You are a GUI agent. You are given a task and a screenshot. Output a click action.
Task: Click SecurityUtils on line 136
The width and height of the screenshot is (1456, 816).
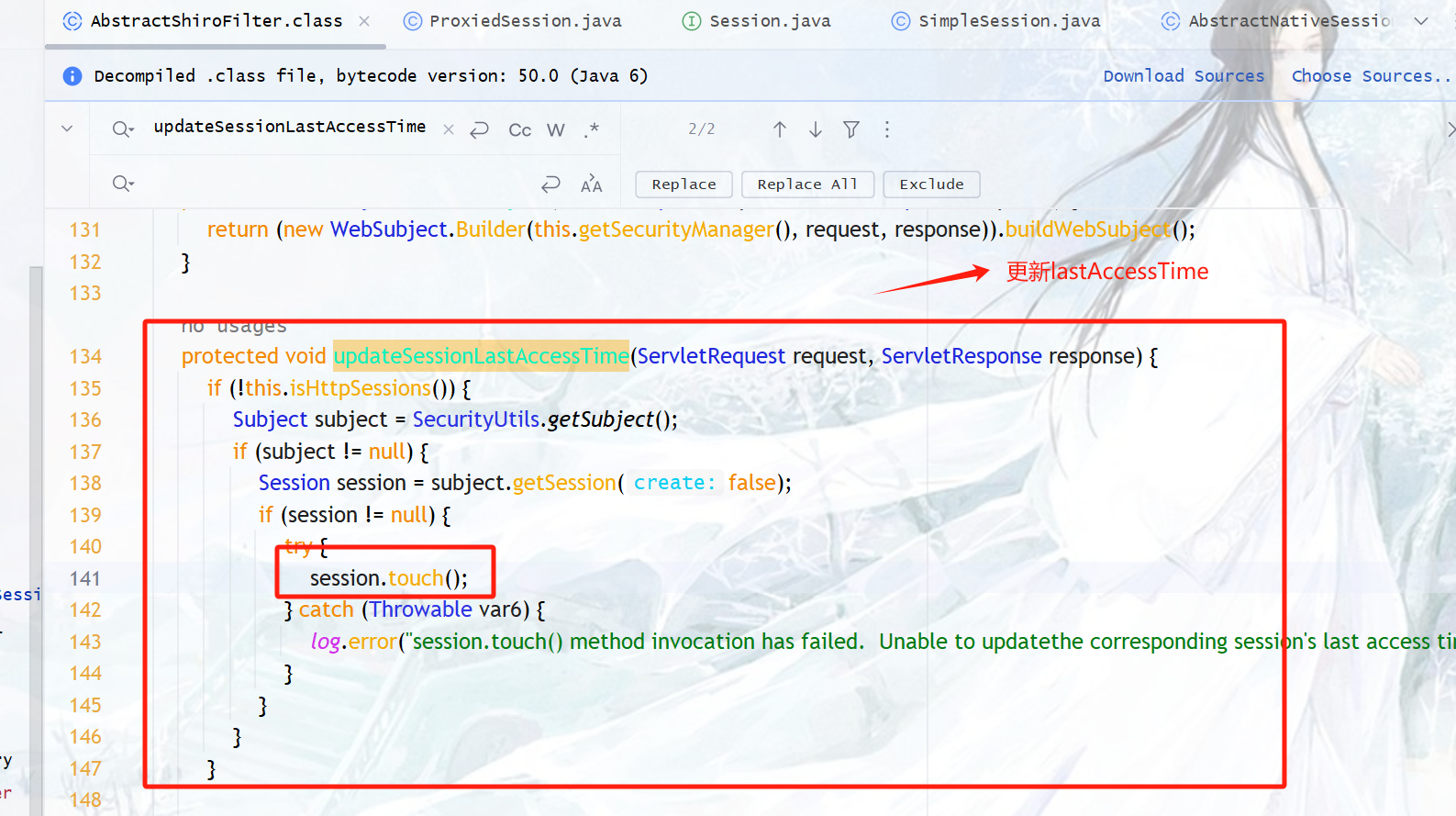[476, 419]
